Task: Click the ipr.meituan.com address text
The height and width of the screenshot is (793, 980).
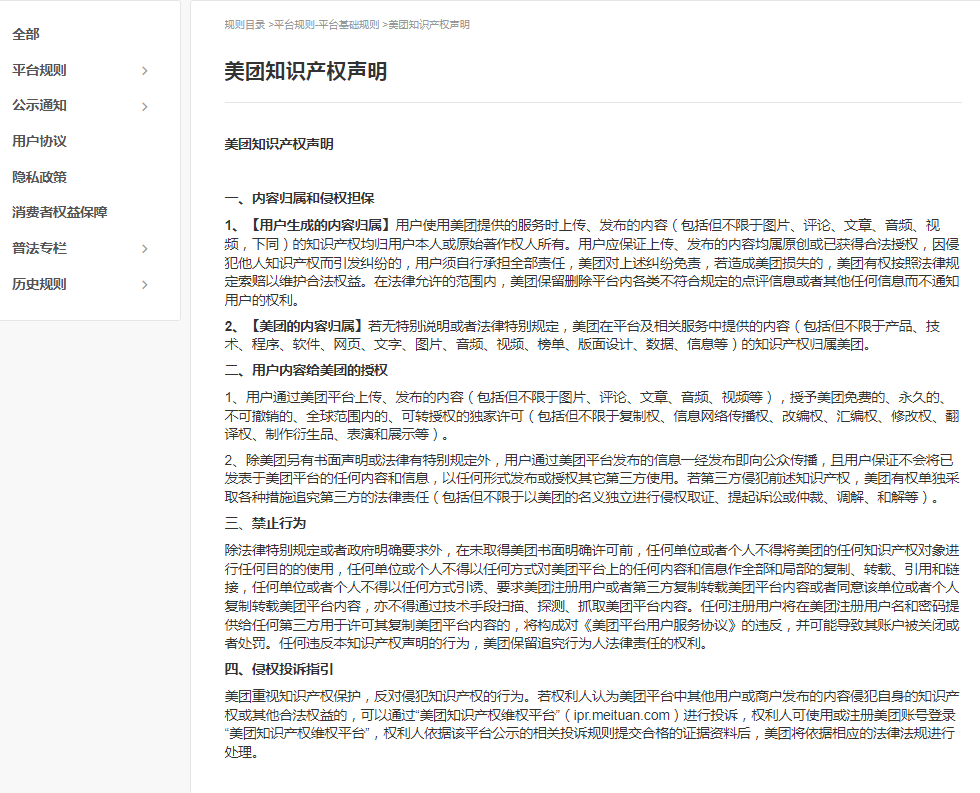Action: [x=622, y=715]
